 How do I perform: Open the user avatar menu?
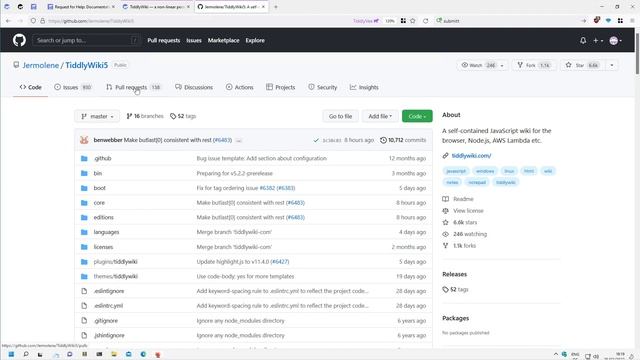615,40
